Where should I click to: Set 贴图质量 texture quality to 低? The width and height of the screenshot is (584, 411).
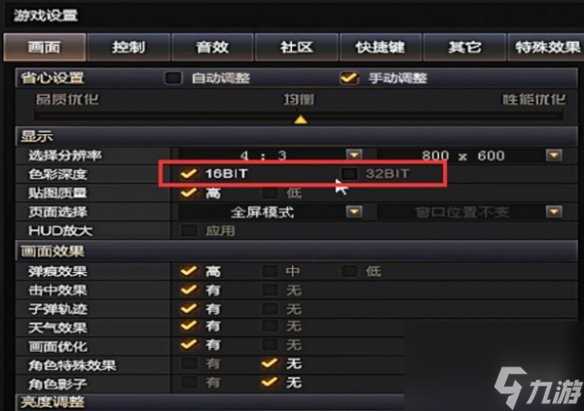(270, 193)
